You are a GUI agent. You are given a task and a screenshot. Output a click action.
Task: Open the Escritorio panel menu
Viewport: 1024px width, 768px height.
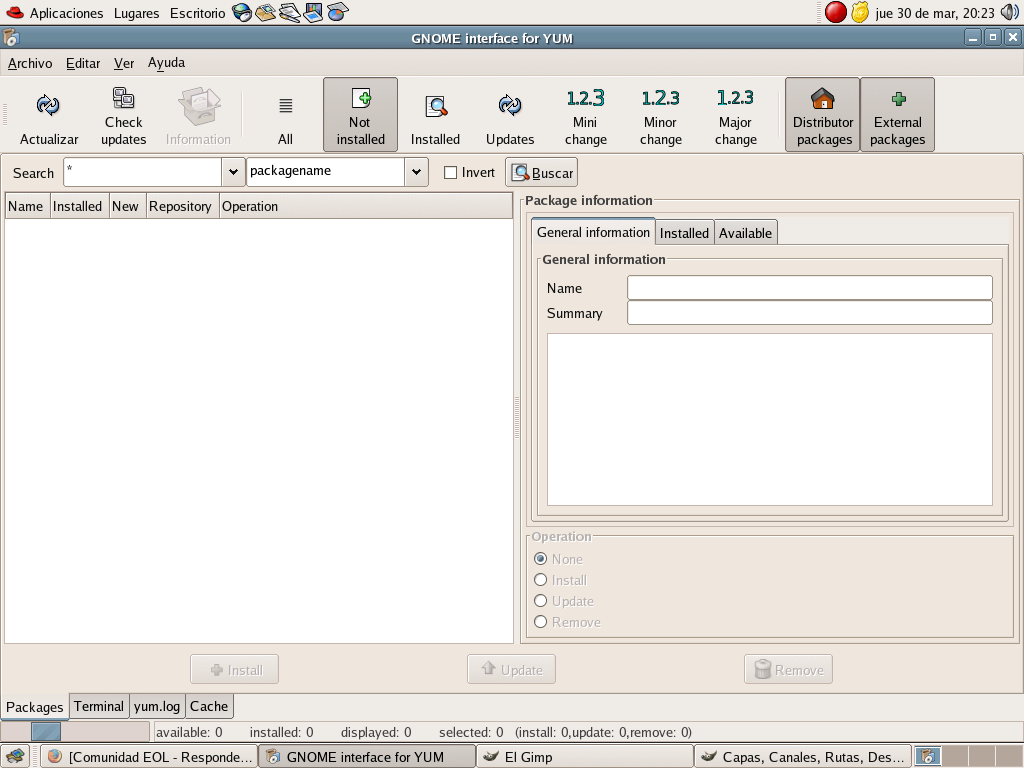[x=197, y=13]
